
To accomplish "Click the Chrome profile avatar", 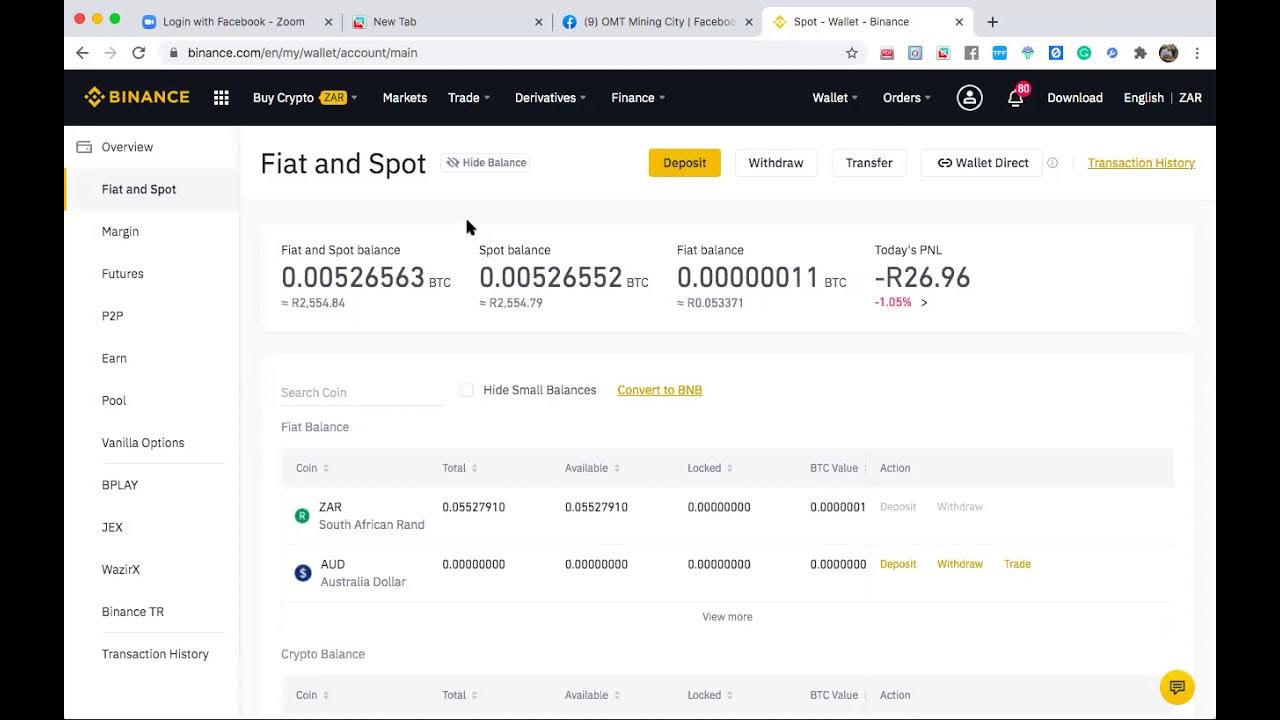I will (x=1168, y=53).
